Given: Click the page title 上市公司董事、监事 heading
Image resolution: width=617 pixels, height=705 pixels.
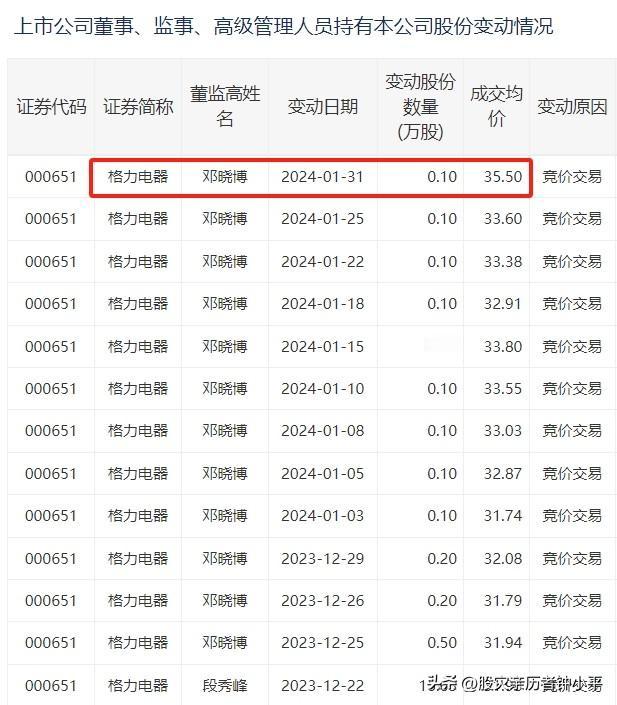Looking at the screenshot, I should point(284,26).
